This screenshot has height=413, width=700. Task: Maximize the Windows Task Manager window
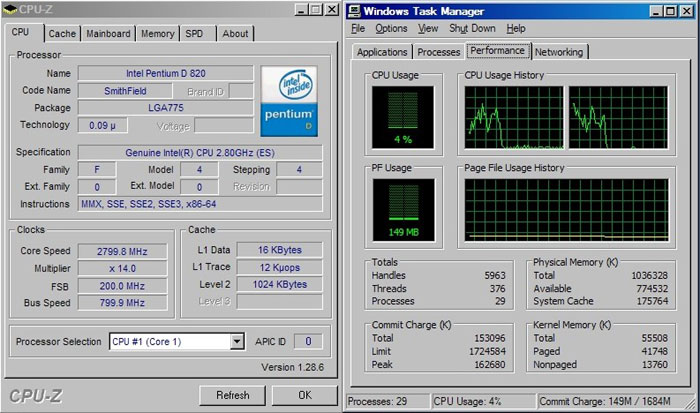pyautogui.click(x=670, y=11)
